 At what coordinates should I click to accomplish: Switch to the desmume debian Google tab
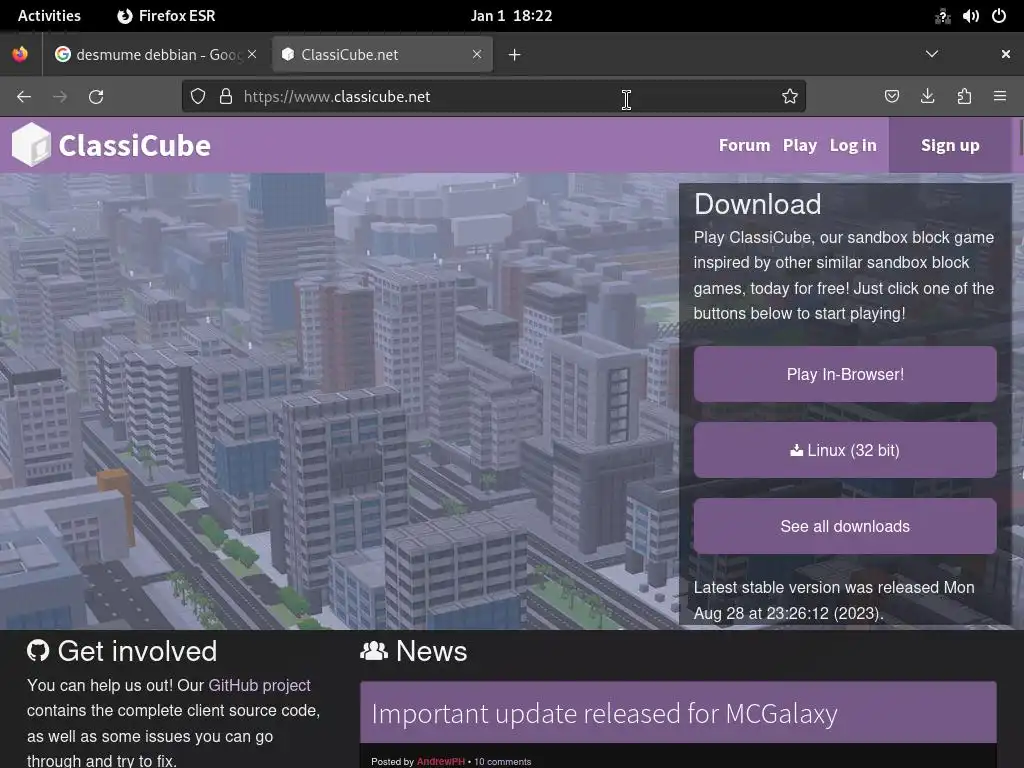155,54
